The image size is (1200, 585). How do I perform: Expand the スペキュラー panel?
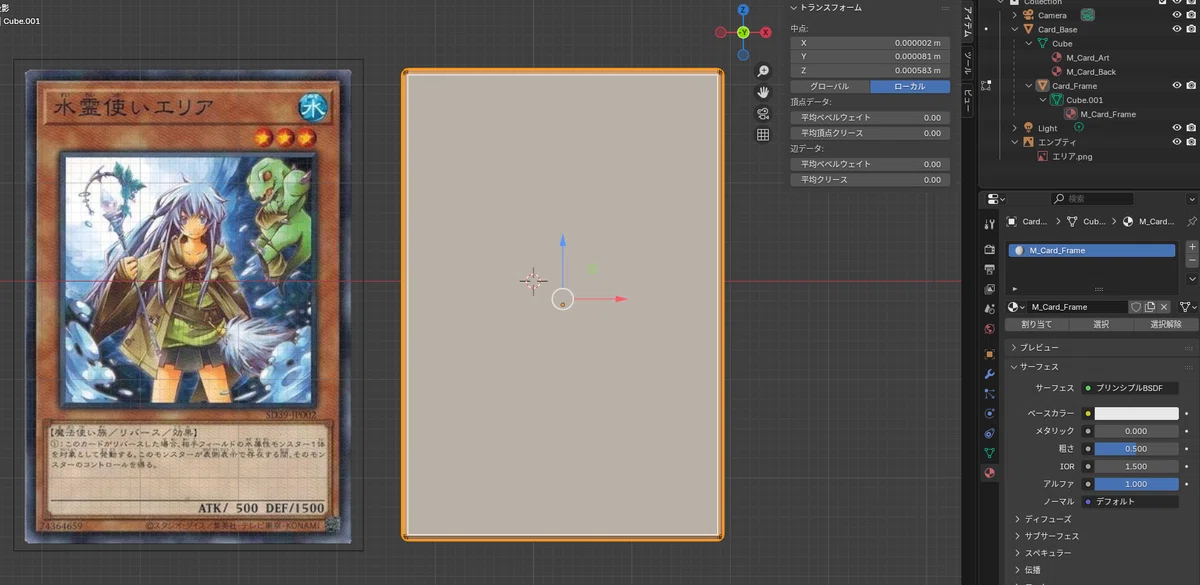pos(1018,553)
